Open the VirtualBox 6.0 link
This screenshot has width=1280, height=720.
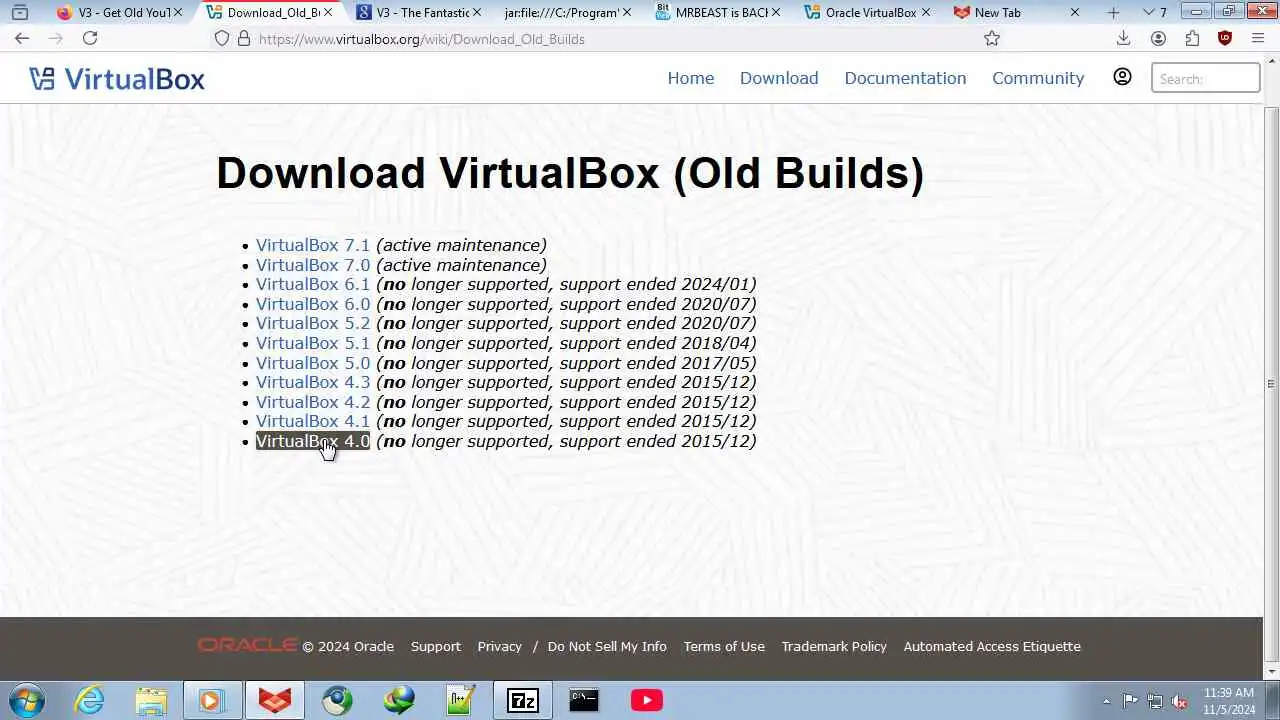[313, 304]
